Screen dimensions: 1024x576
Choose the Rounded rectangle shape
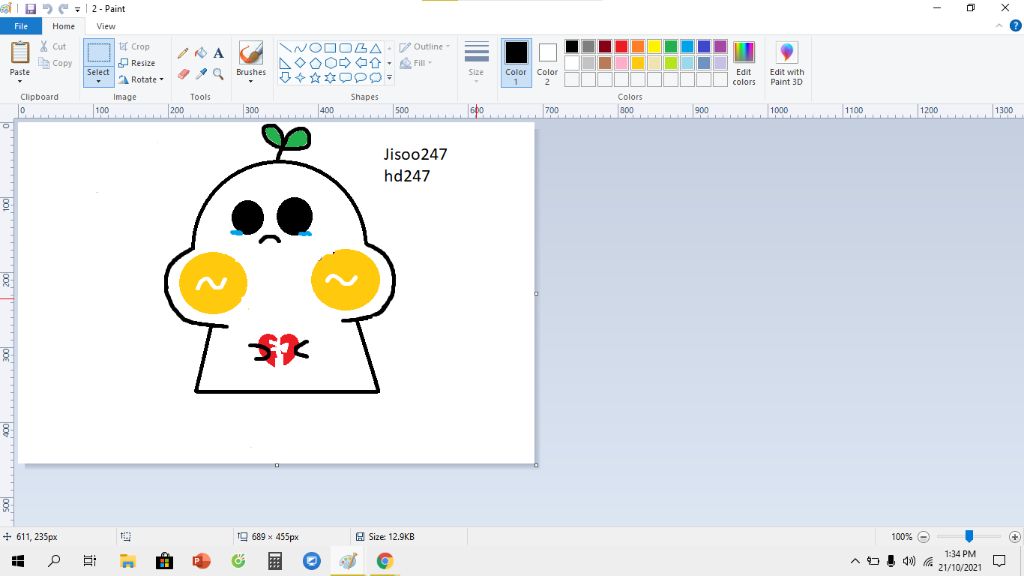click(345, 48)
